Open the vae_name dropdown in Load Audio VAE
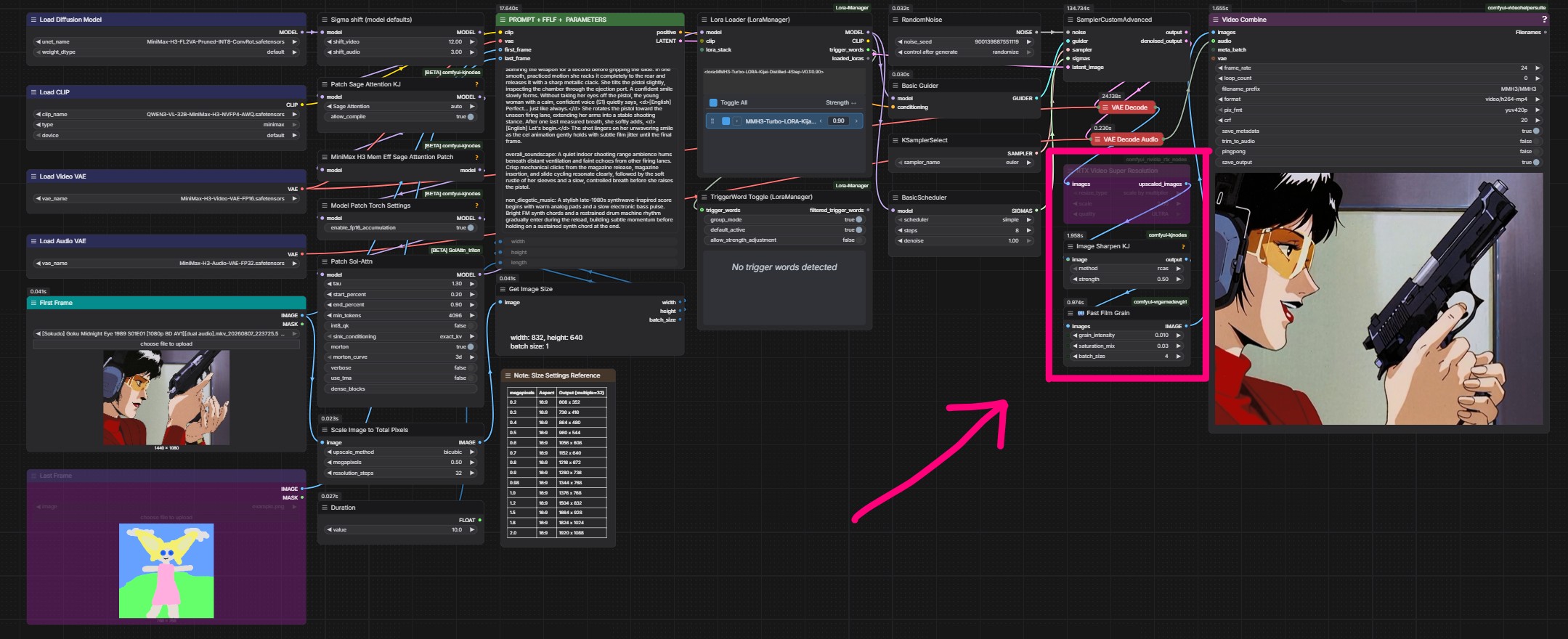The width and height of the screenshot is (1568, 639). [x=166, y=264]
